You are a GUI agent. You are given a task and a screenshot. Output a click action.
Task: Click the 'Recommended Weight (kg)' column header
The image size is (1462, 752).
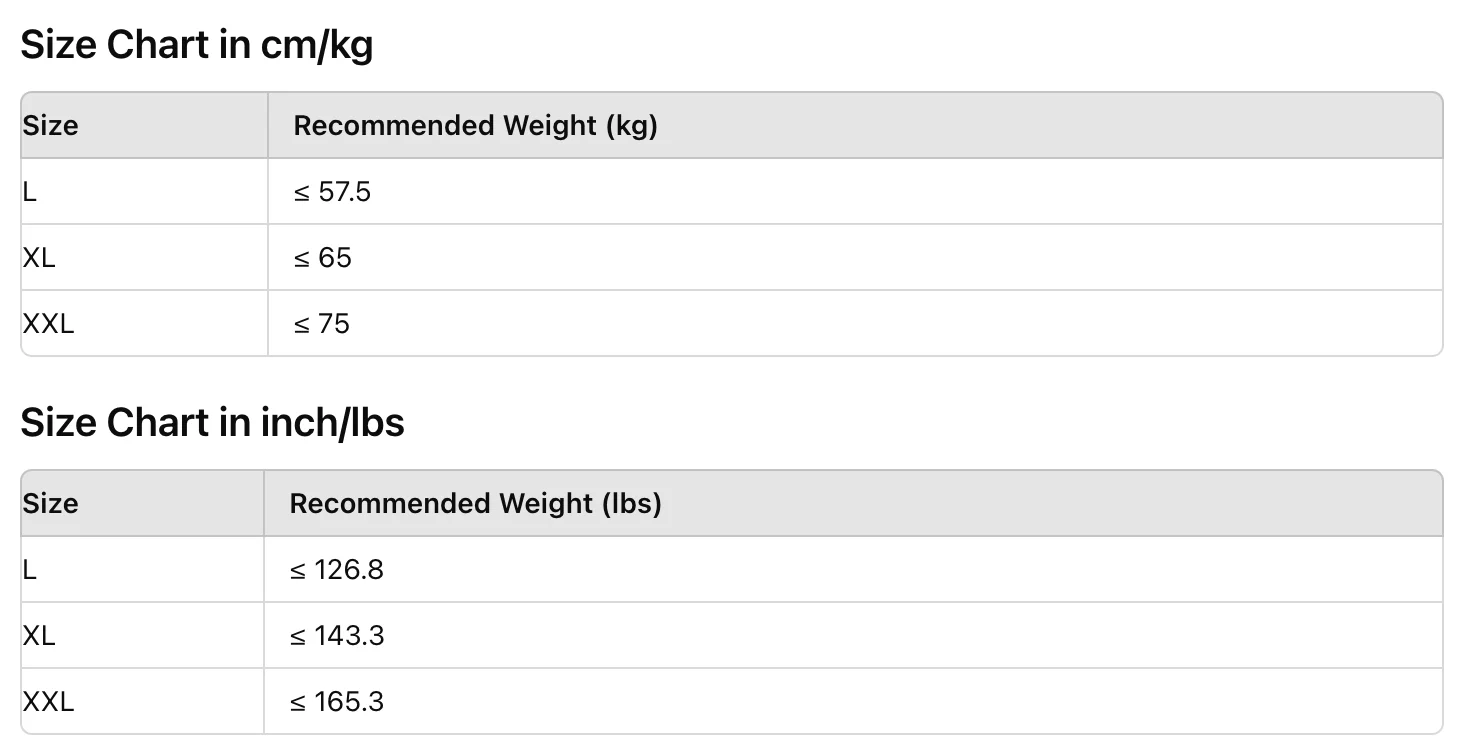[x=475, y=126]
